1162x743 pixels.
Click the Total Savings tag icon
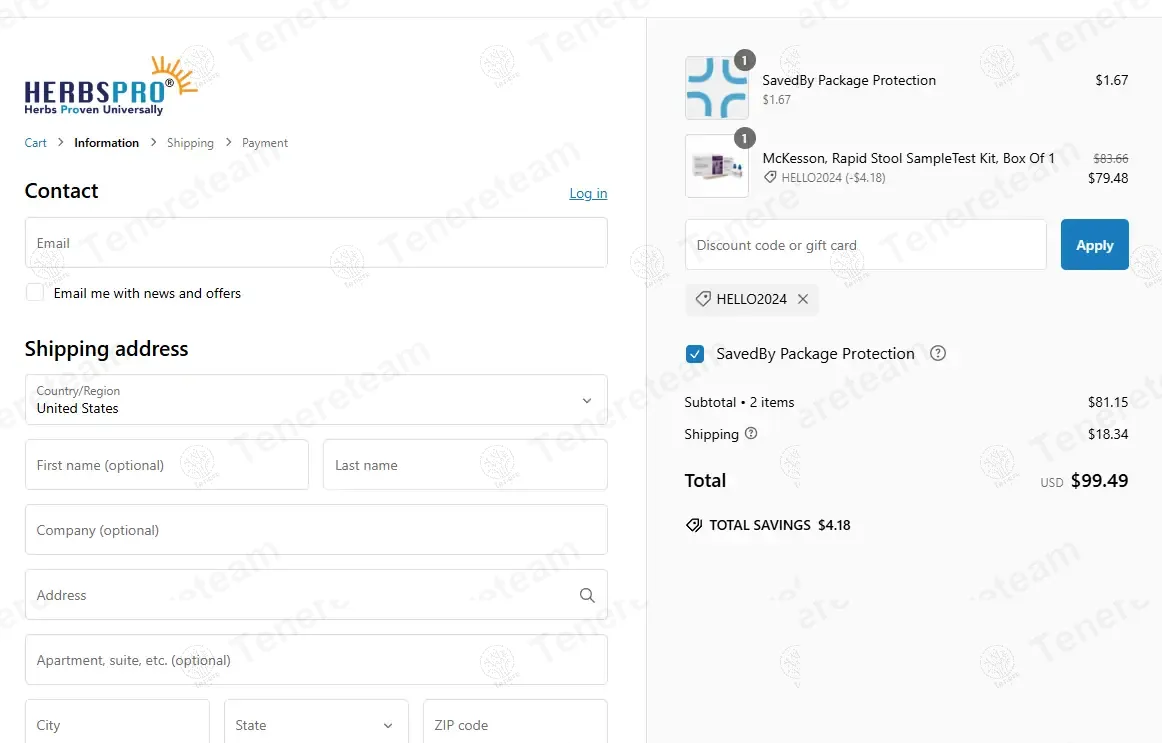[694, 525]
